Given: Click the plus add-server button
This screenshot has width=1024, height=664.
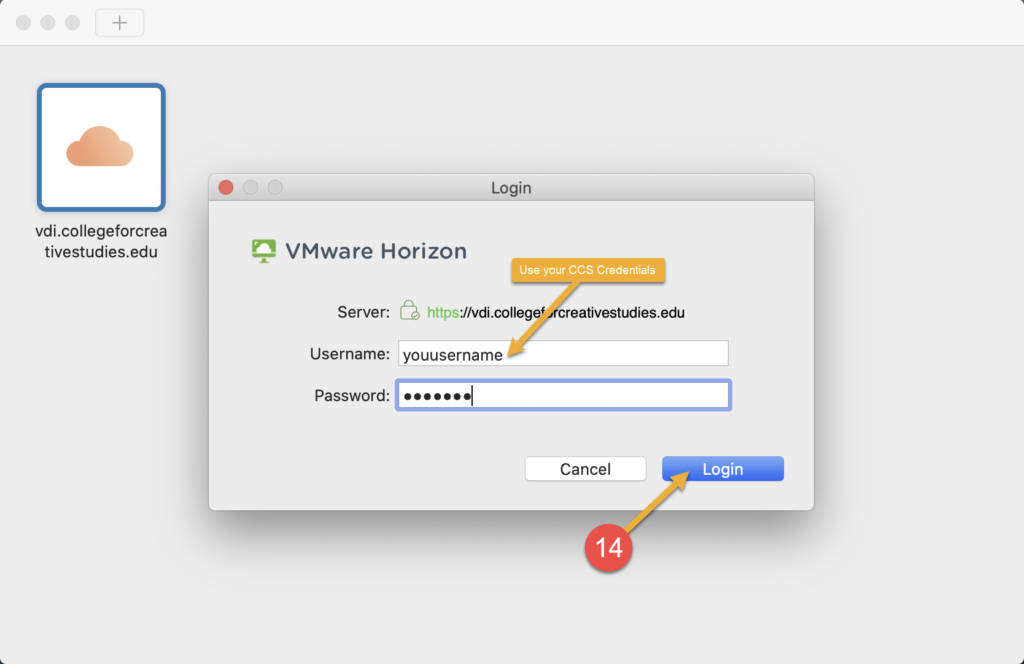Looking at the screenshot, I should tap(120, 23).
